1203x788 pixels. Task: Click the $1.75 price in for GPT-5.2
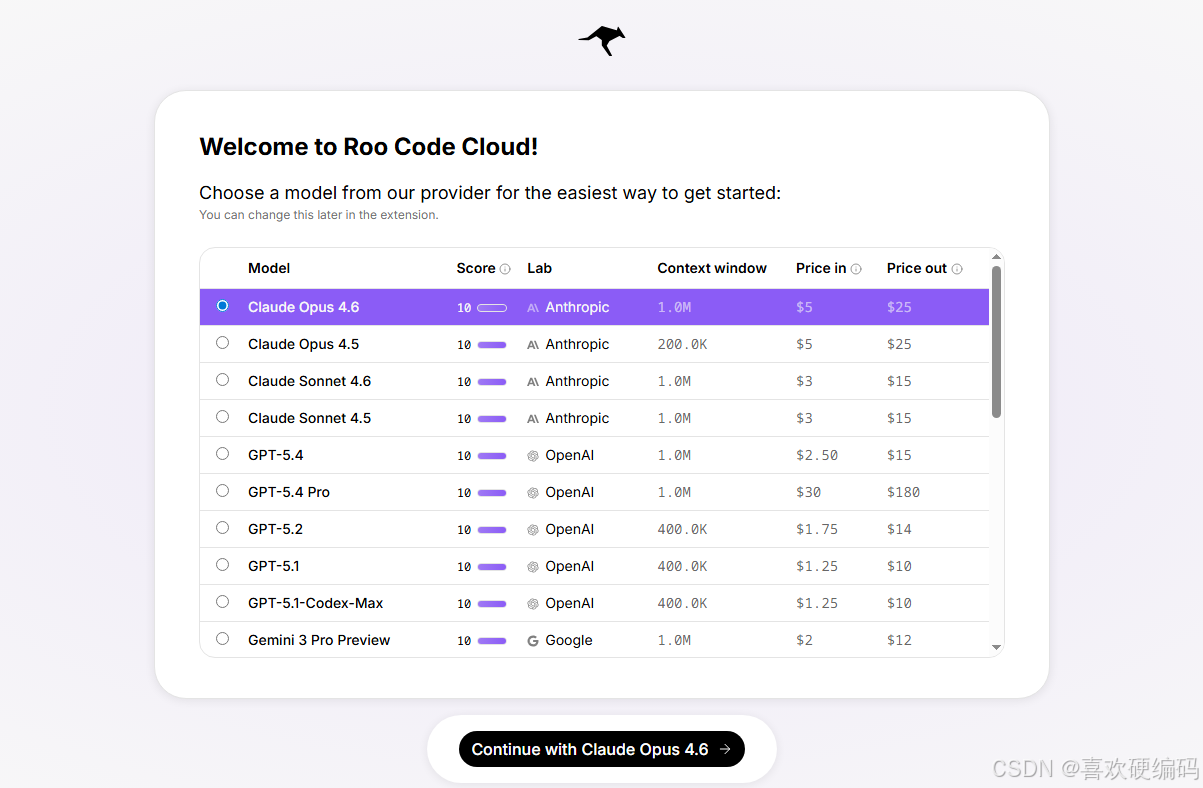(817, 530)
